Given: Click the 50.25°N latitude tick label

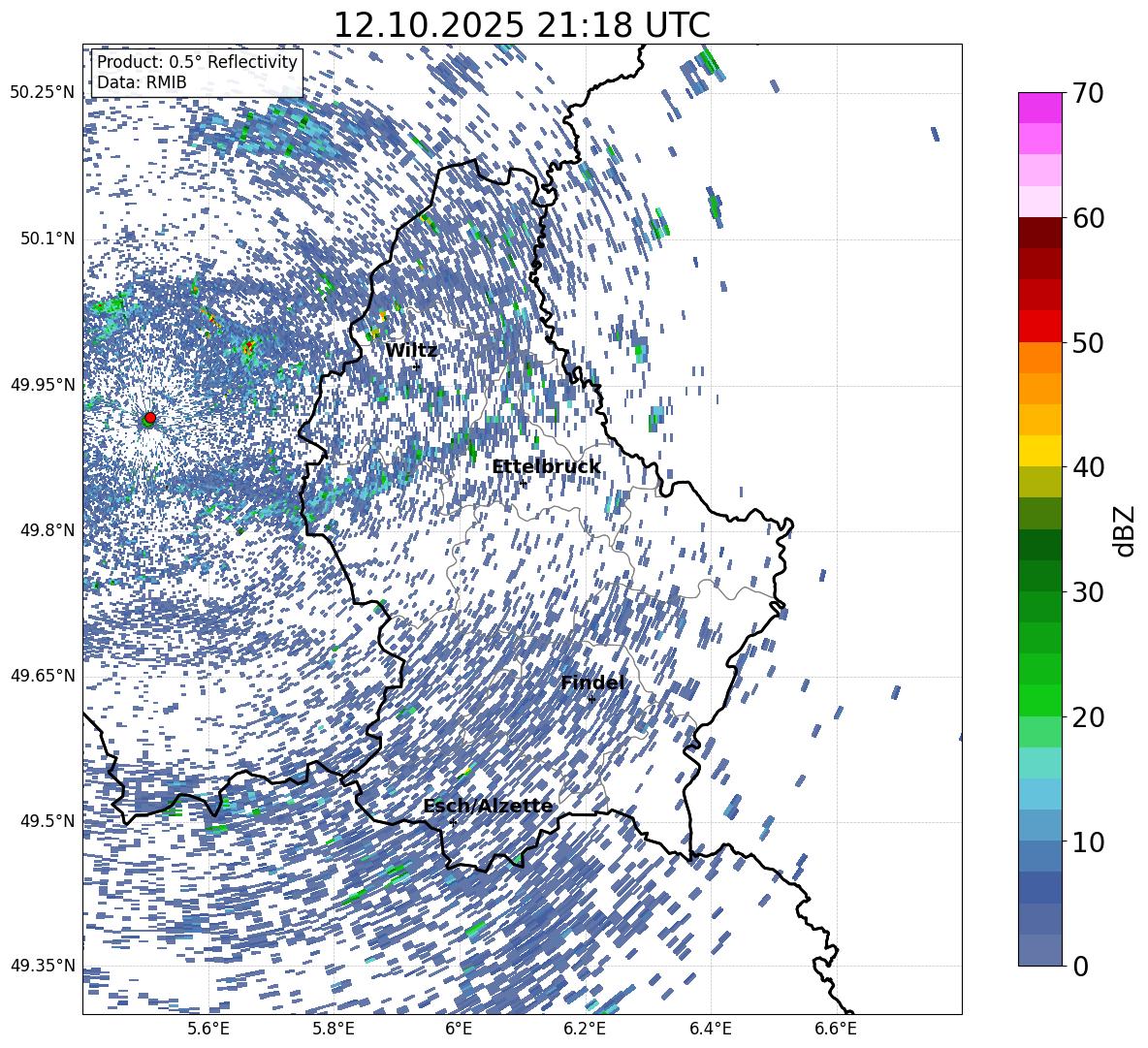Looking at the screenshot, I should (42, 93).
